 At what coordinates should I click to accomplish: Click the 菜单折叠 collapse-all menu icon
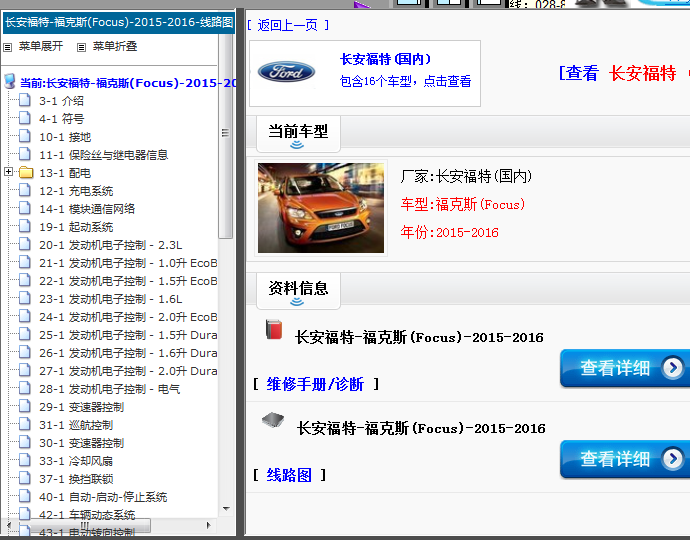click(80, 47)
